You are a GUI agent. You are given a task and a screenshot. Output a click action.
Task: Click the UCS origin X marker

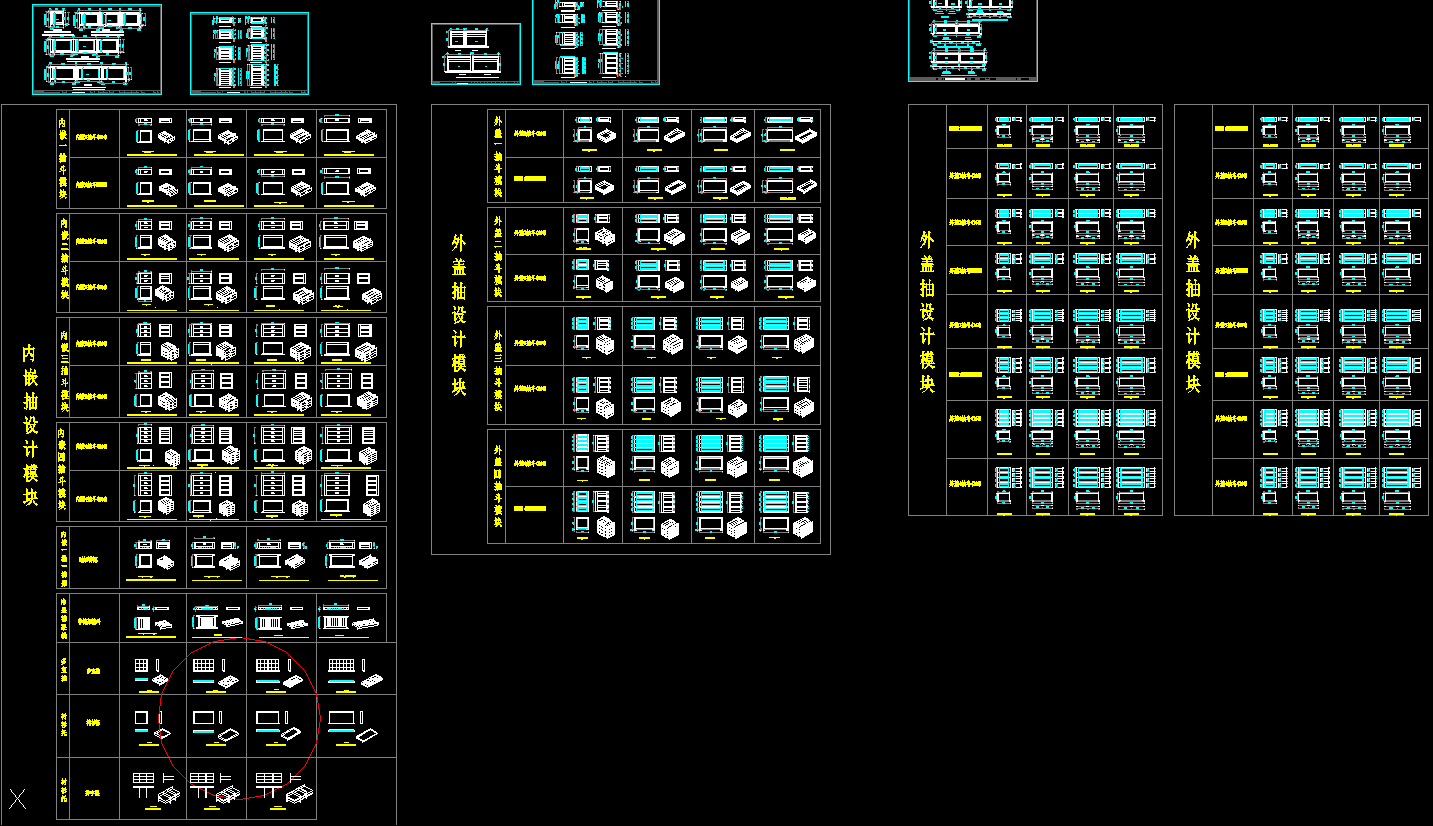18,798
